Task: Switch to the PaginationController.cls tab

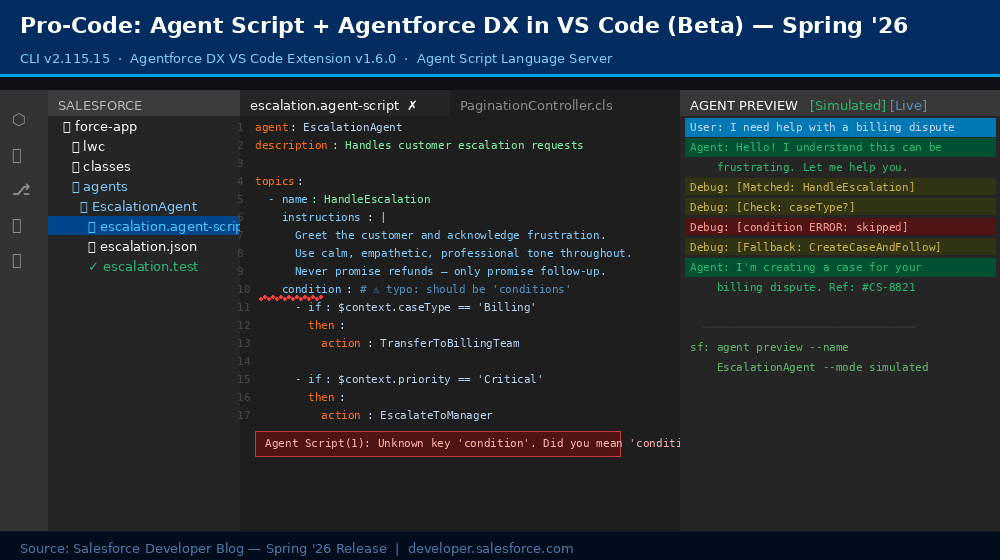Action: [536, 105]
